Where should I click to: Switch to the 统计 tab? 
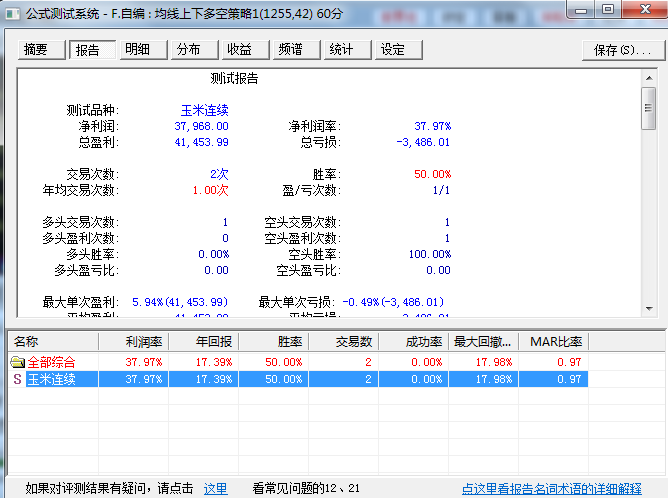pos(342,50)
